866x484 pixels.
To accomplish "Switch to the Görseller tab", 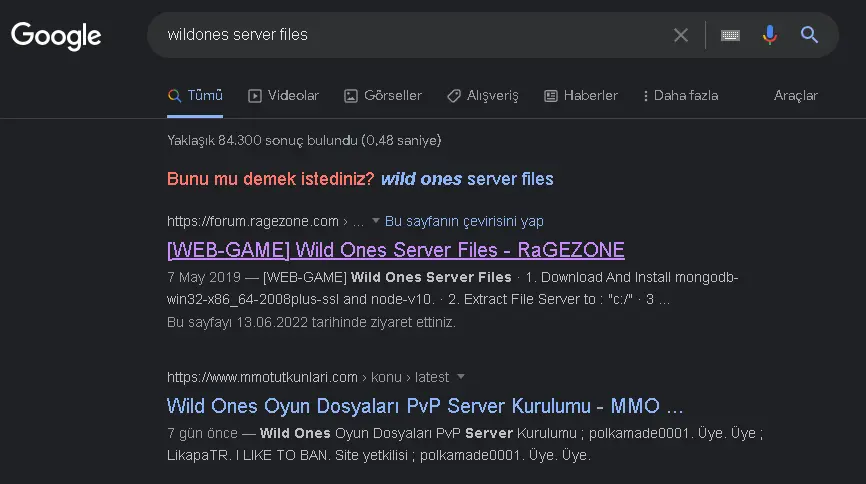I will click(x=383, y=96).
